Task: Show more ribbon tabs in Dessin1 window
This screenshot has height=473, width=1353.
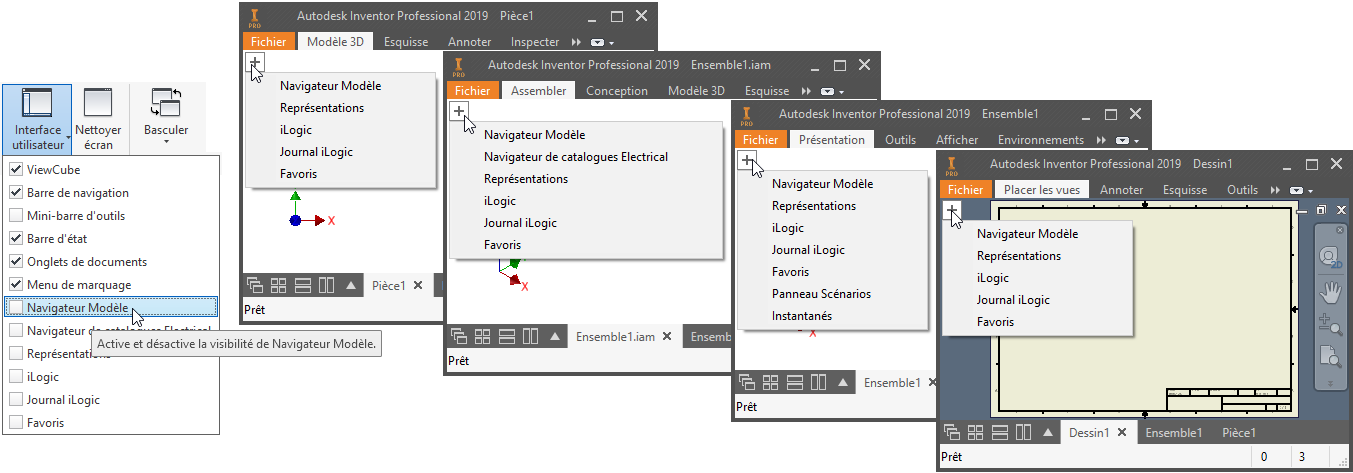Action: [1275, 190]
